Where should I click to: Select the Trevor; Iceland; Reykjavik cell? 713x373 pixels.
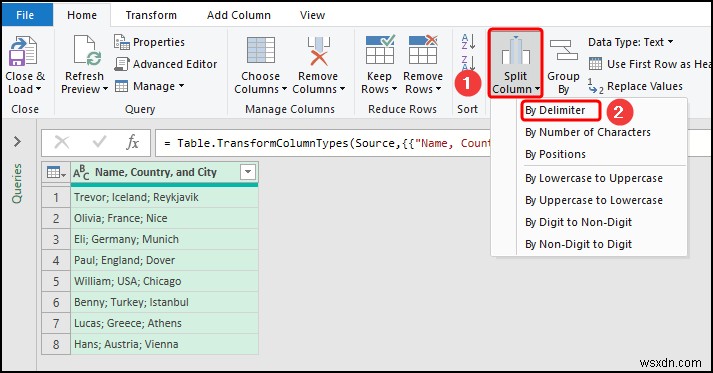[x=165, y=197]
